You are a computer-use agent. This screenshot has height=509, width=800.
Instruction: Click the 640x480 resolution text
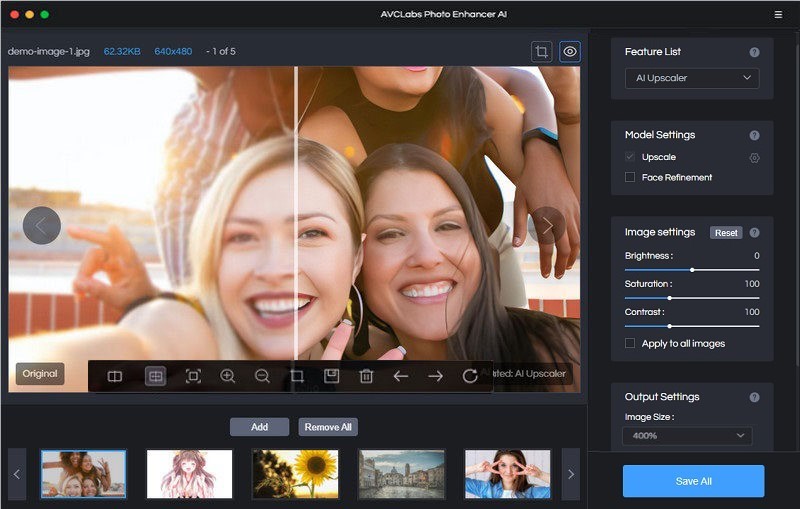tap(173, 52)
